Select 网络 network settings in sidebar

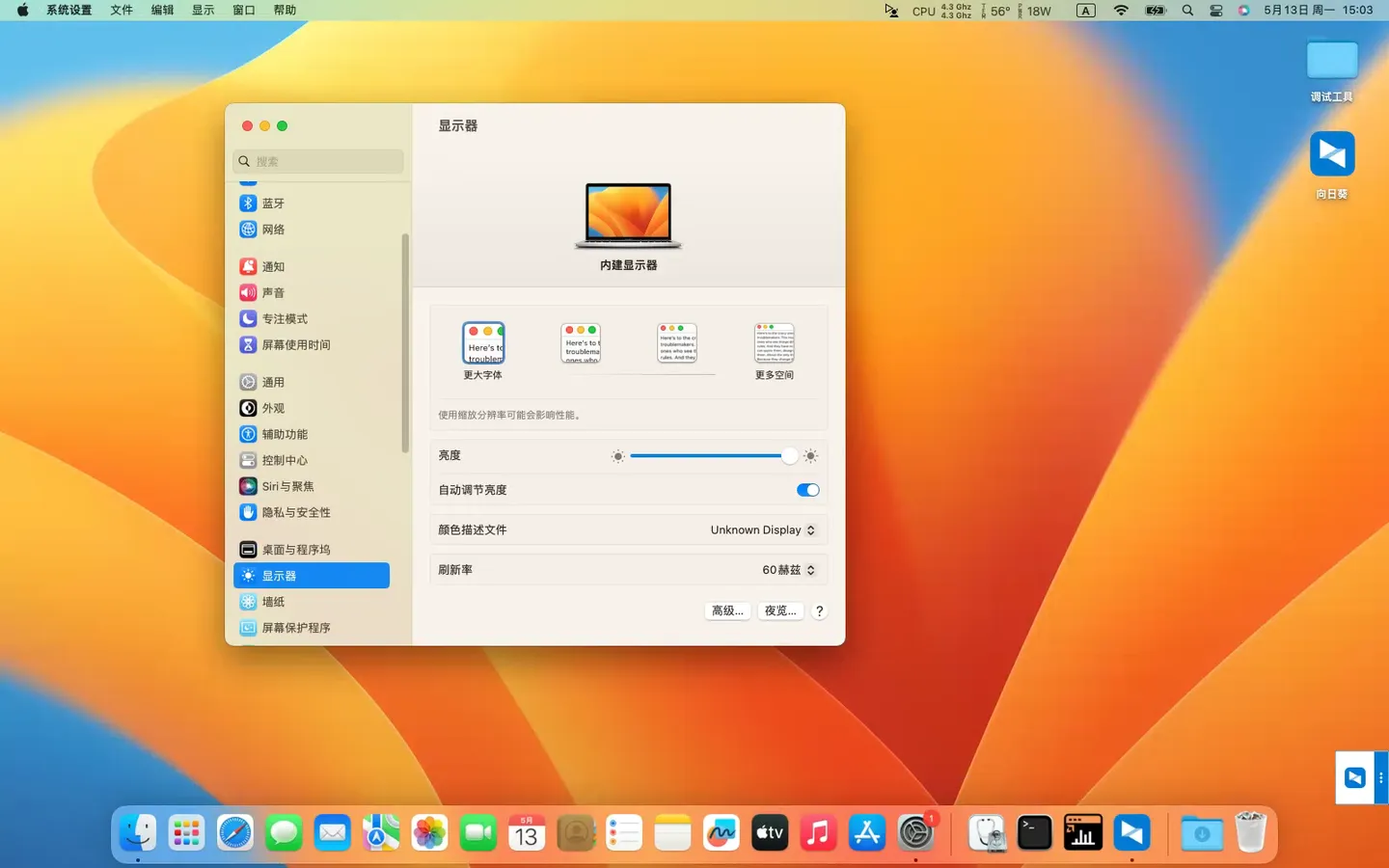(x=273, y=229)
